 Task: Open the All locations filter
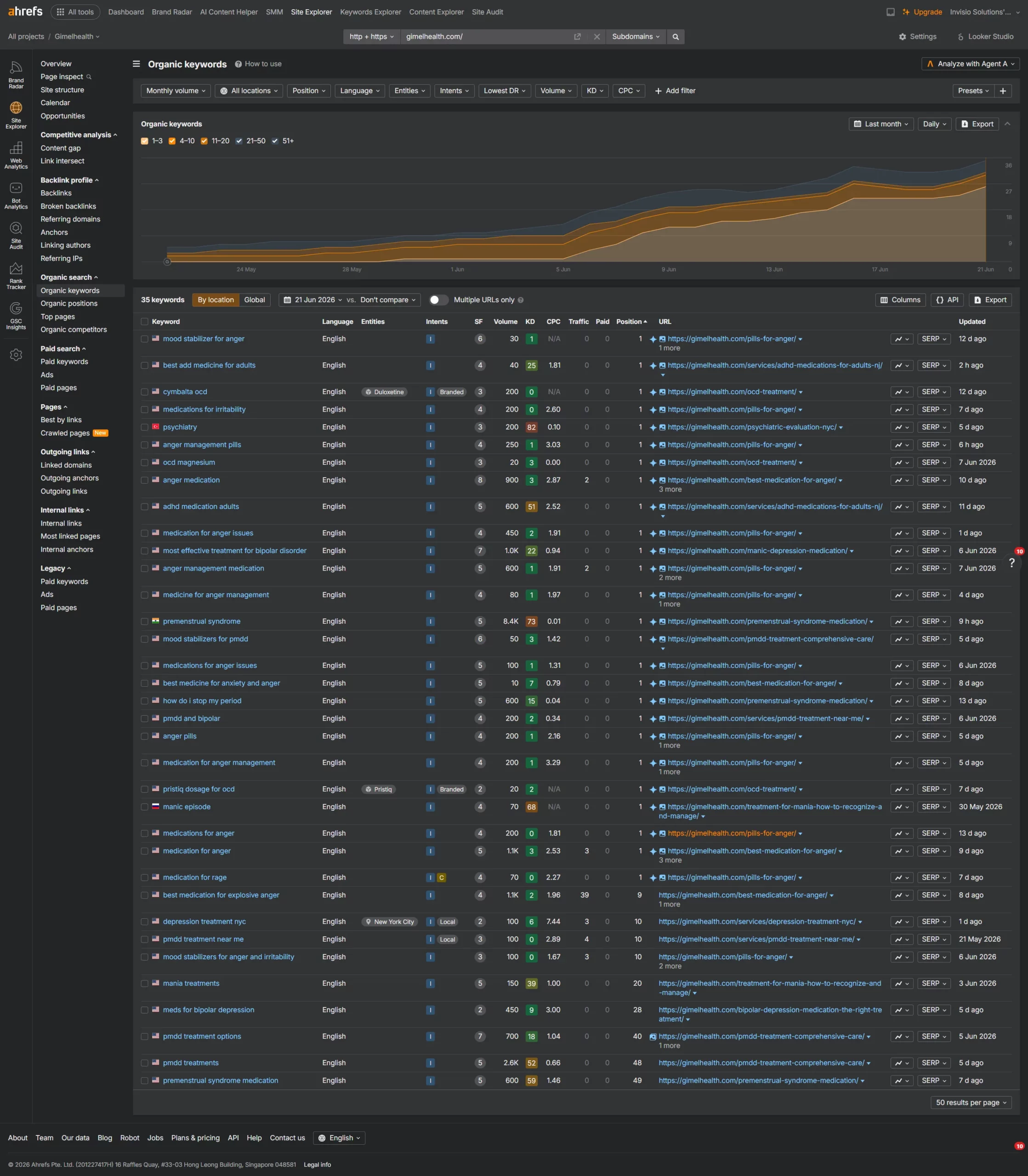click(249, 90)
